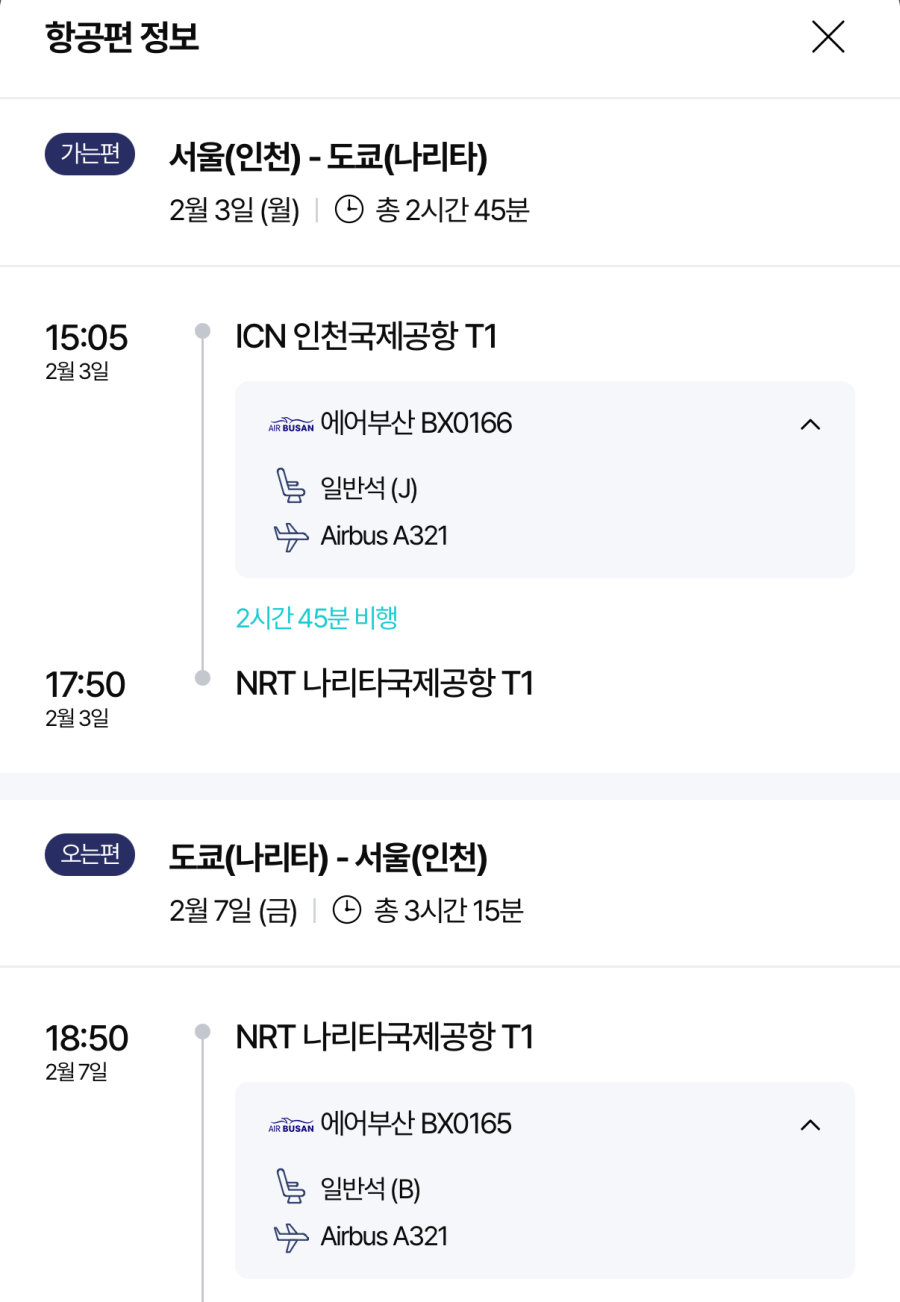Click the airplane icon in BX0165 card
900x1302 pixels.
[x=291, y=1237]
